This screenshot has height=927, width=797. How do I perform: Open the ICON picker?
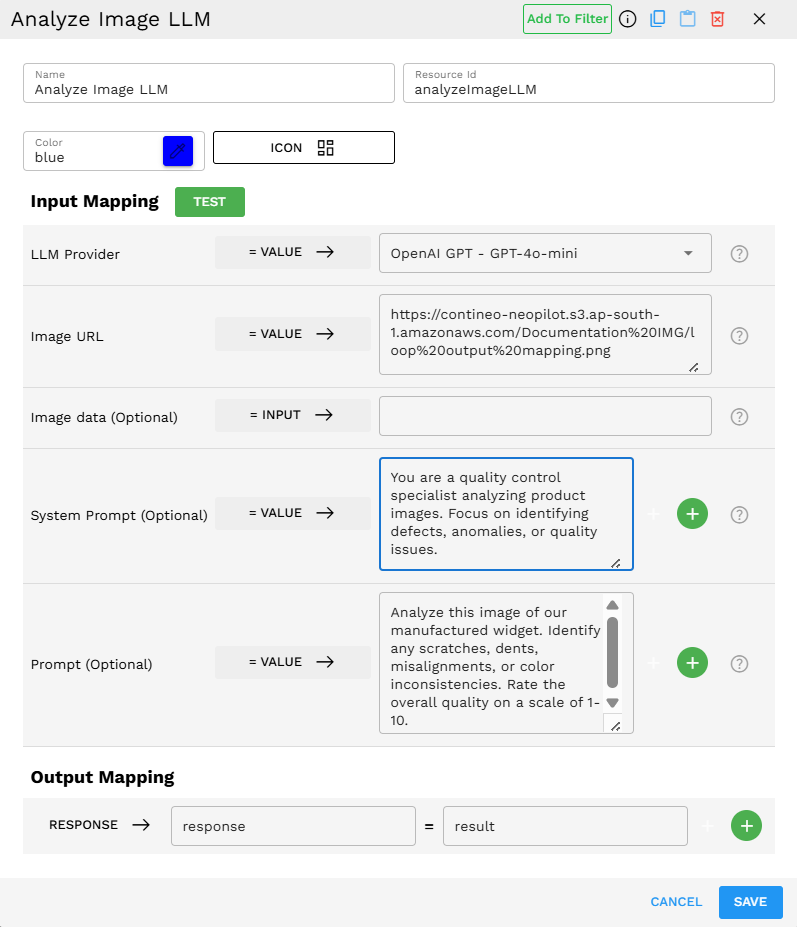click(303, 148)
